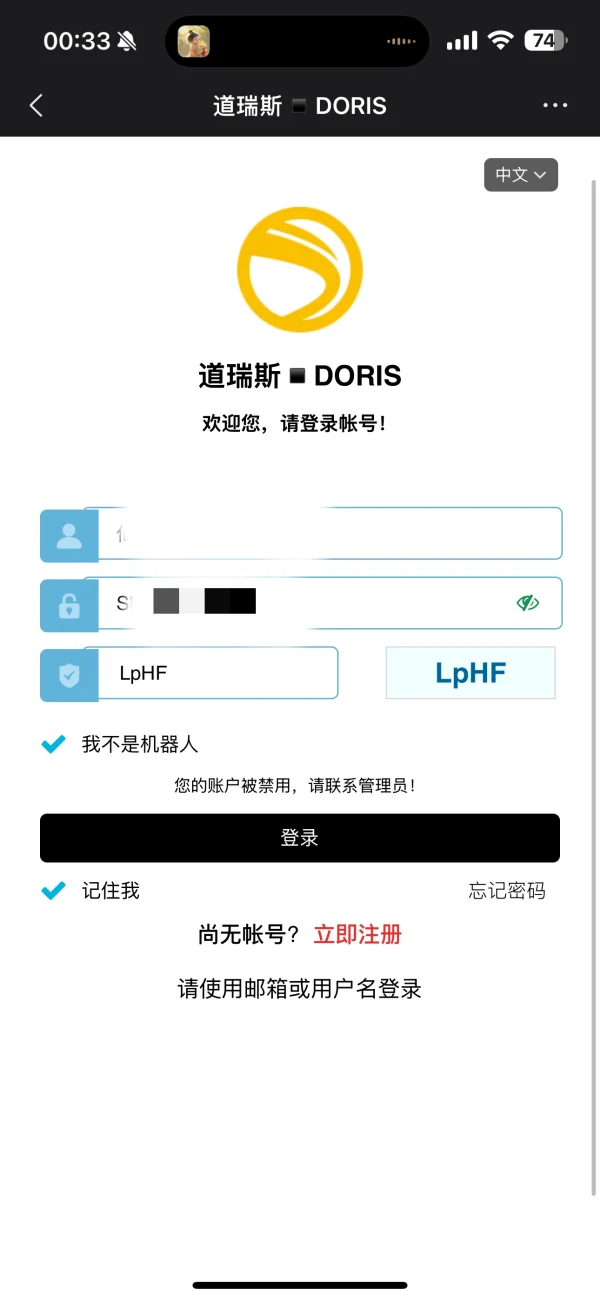
Task: Click the padlock icon beside password
Action: tap(69, 605)
